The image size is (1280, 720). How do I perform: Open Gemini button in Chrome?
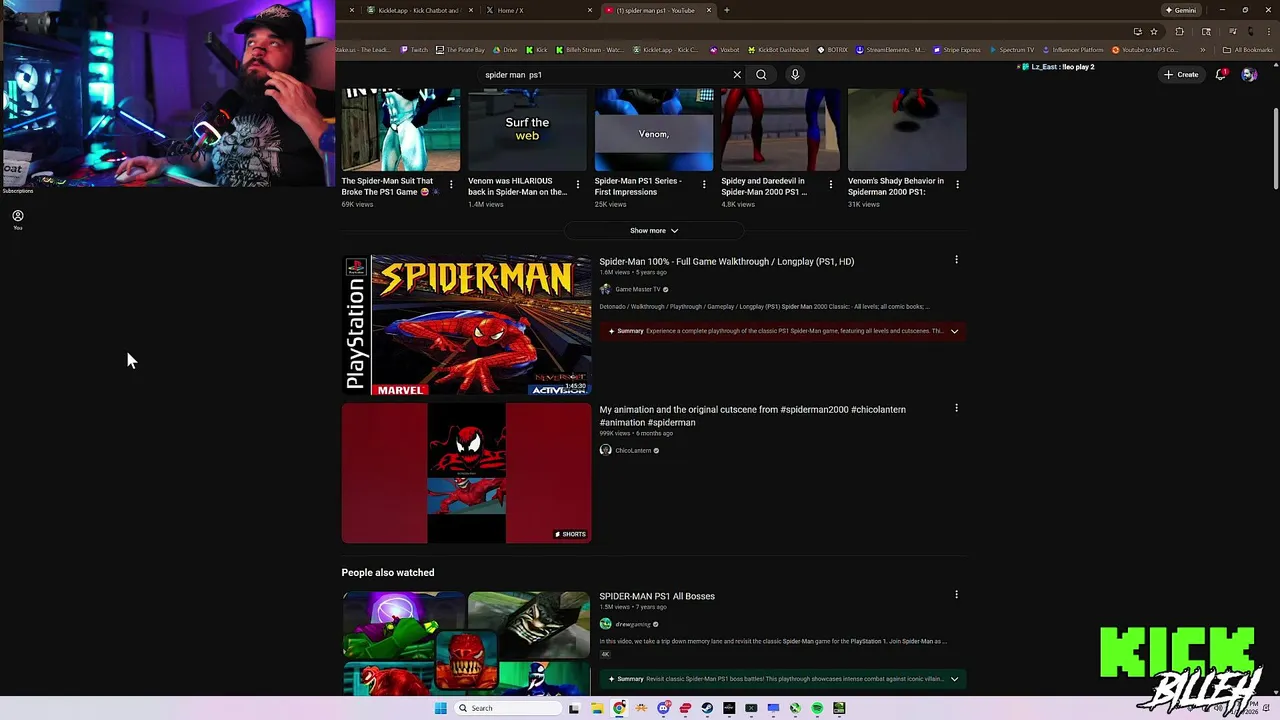(x=1181, y=10)
